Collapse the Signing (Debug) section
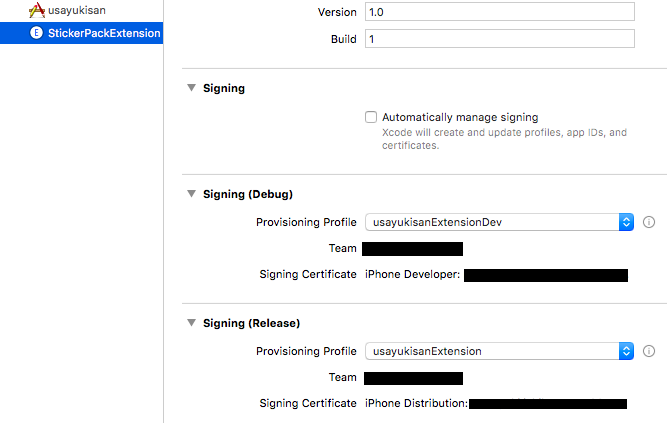 [x=191, y=194]
